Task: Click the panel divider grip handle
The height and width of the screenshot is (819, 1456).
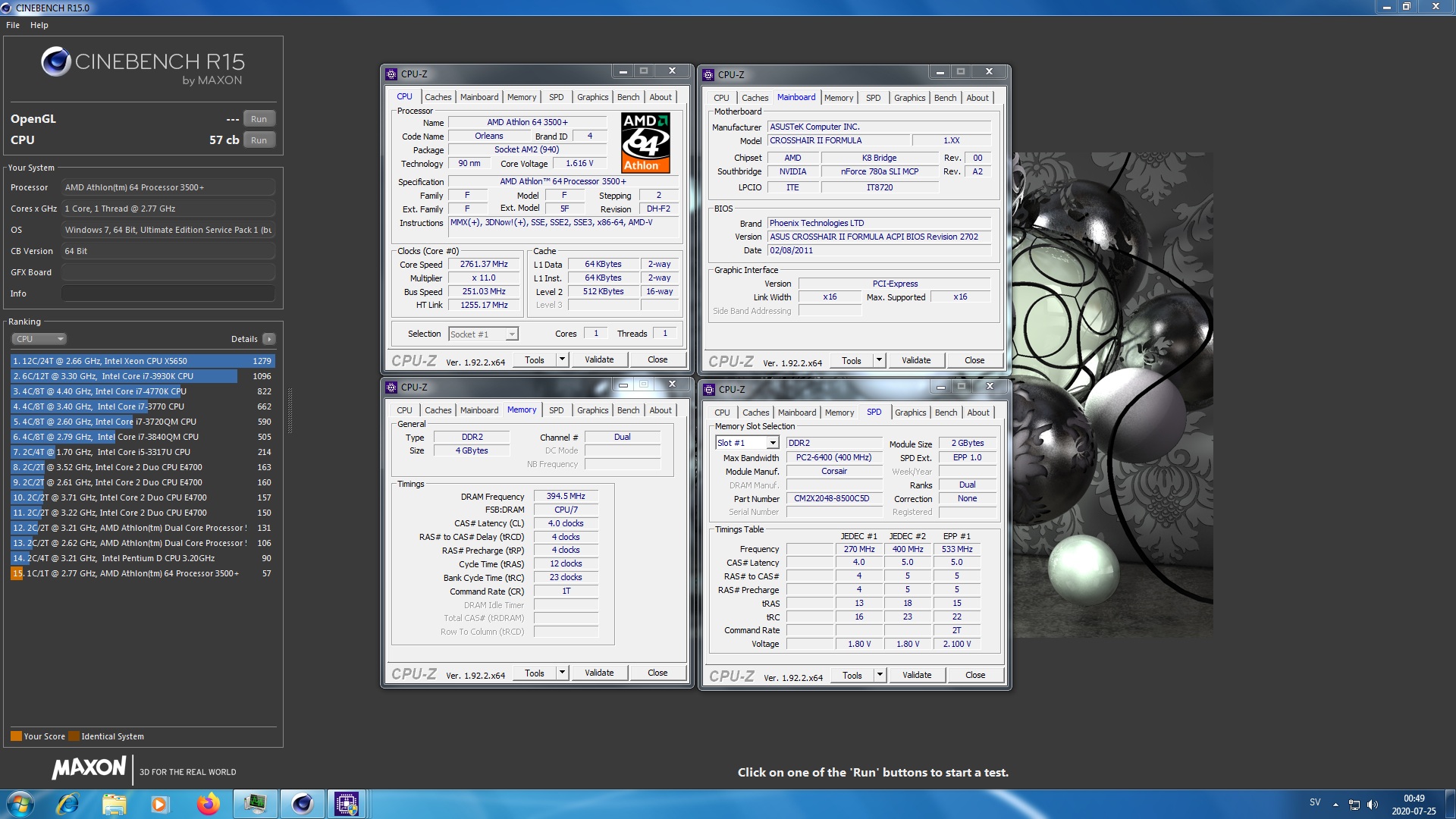Action: click(x=289, y=410)
